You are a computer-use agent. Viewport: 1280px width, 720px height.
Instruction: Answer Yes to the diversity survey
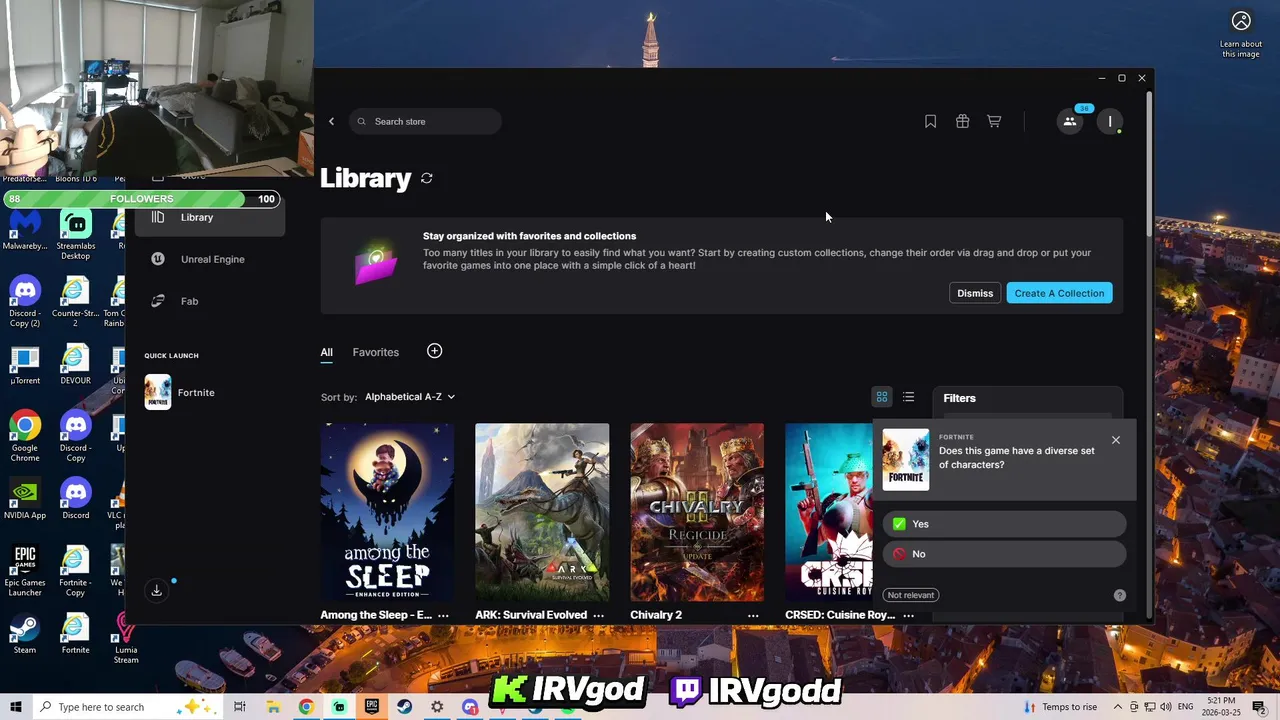[1005, 524]
